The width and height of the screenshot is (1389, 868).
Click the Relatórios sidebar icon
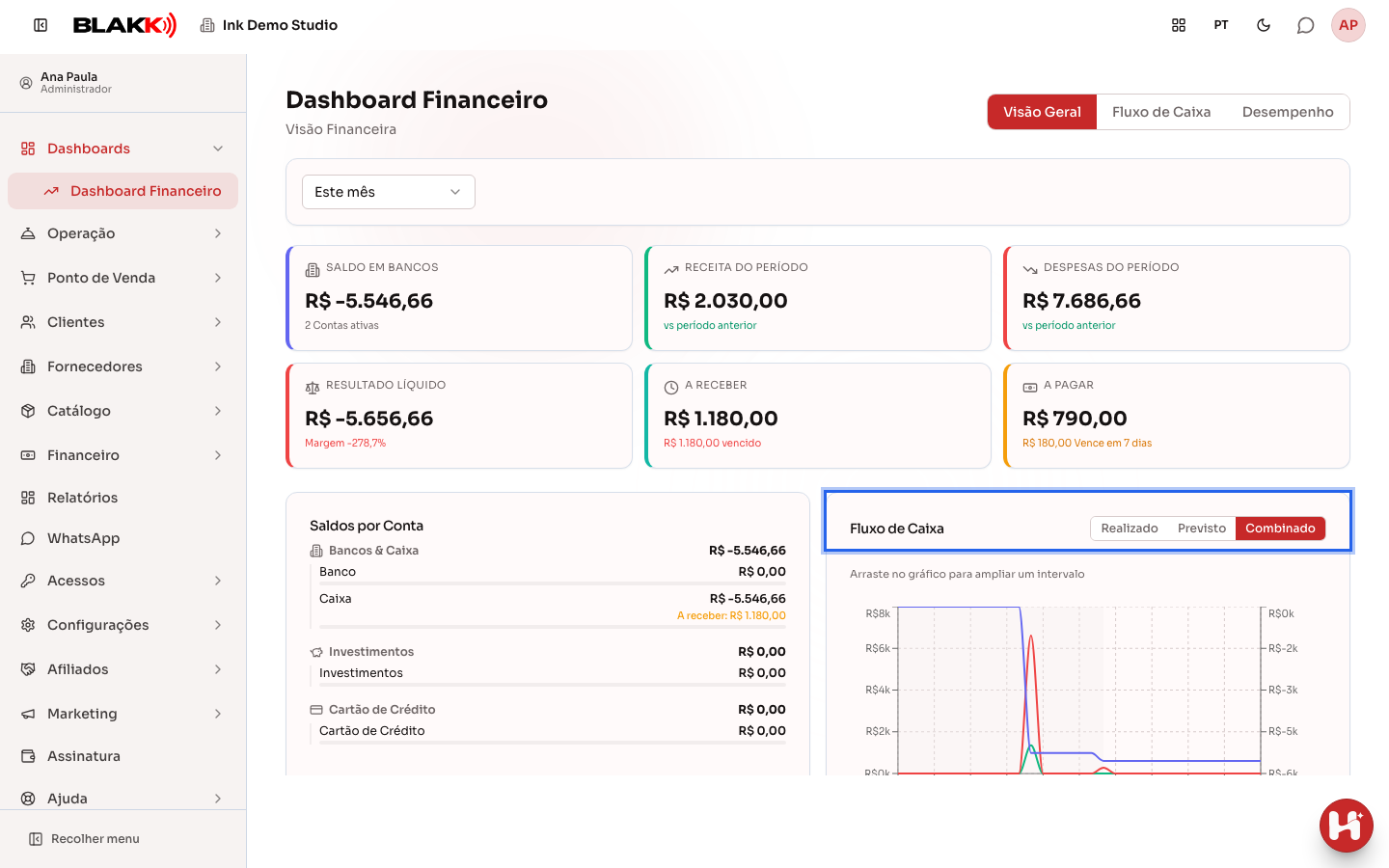point(28,498)
